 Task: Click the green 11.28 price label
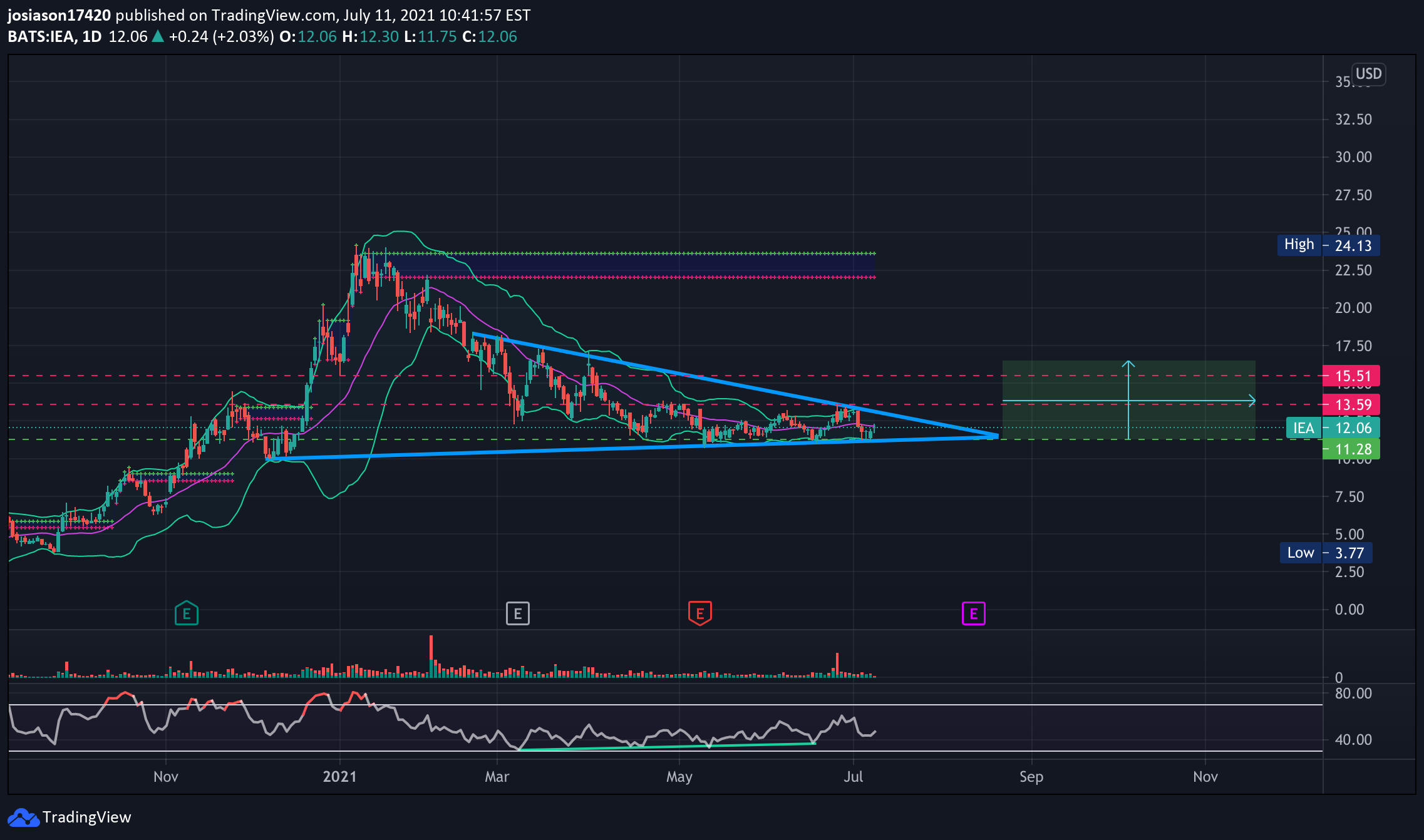(1351, 449)
